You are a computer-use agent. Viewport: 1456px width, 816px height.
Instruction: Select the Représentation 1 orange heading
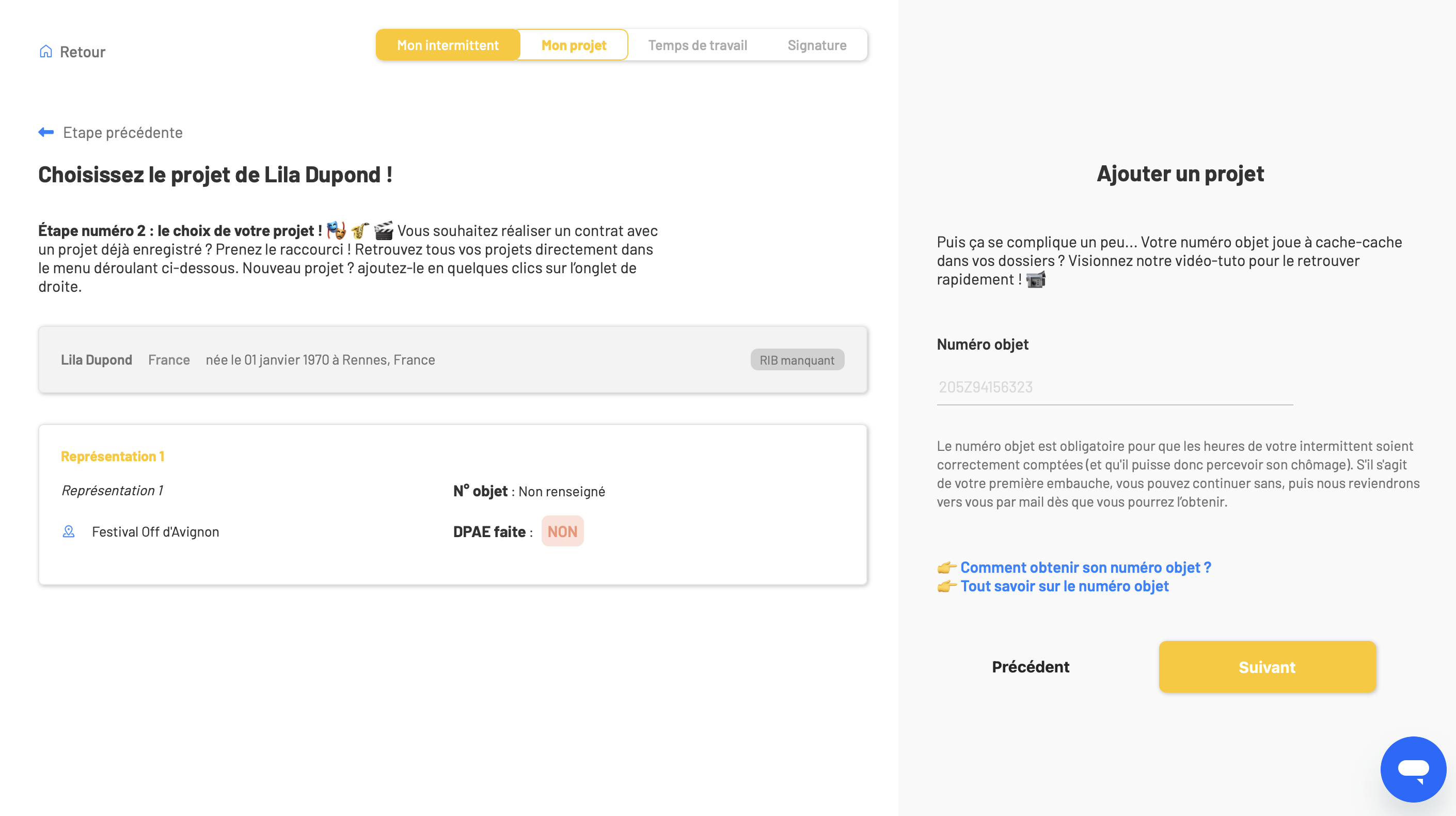(113, 456)
